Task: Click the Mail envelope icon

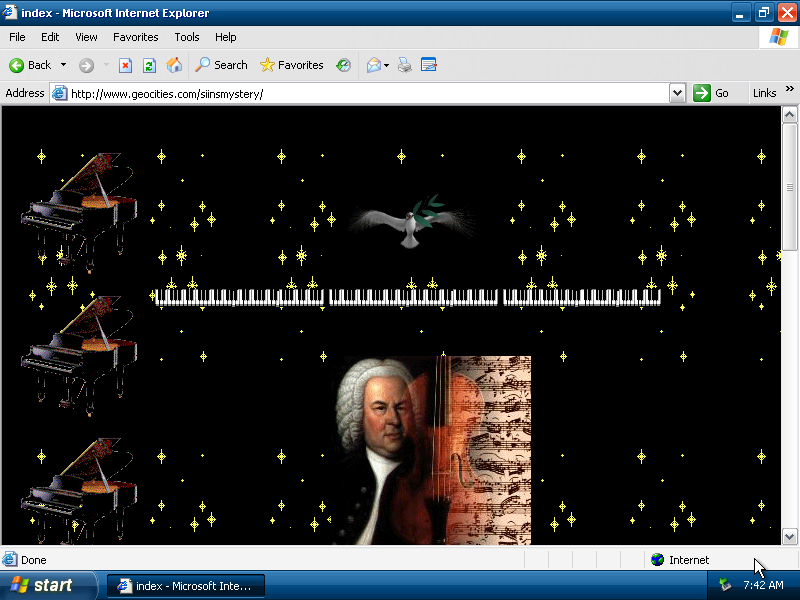Action: click(x=373, y=65)
